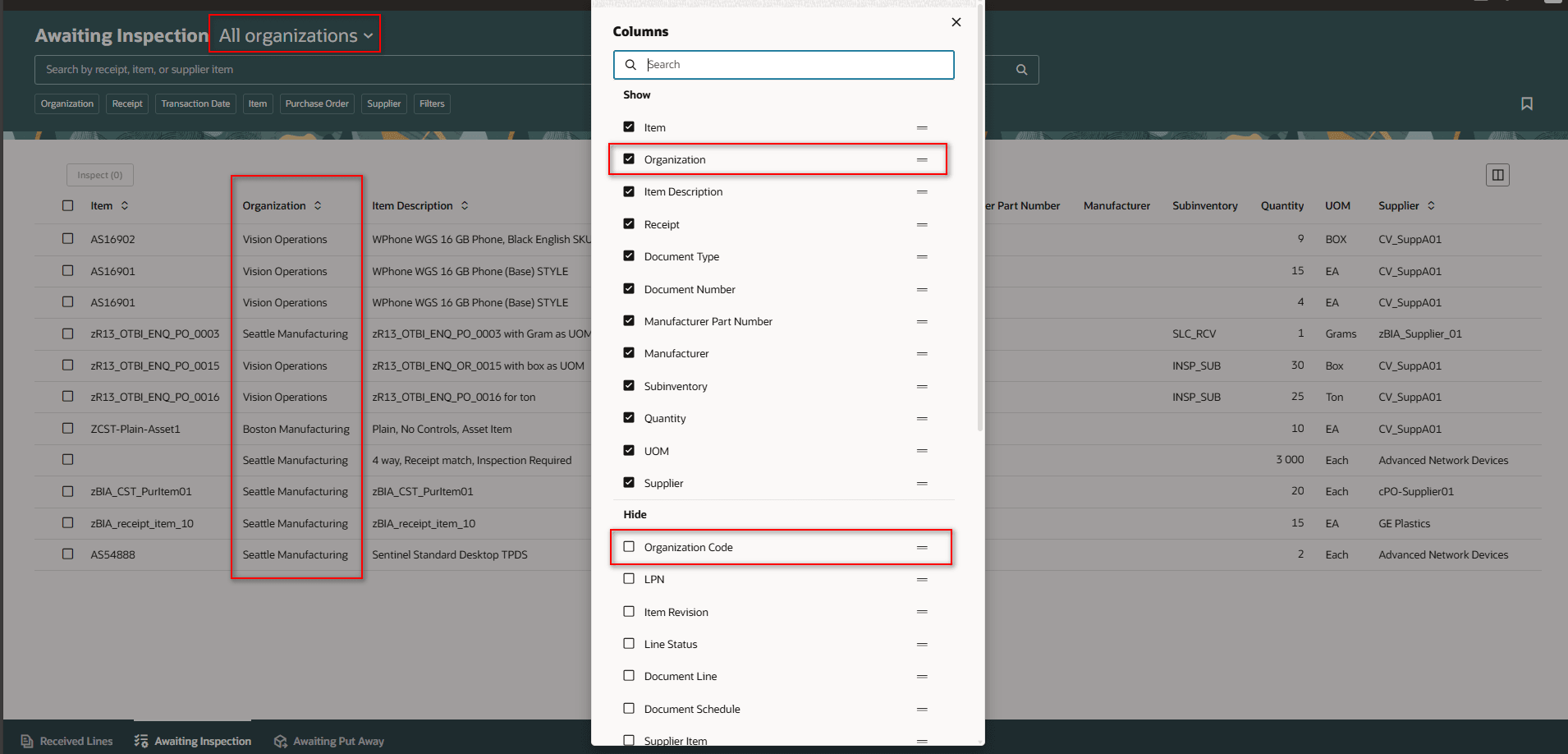Switch to the Received Lines tab
The image size is (1568, 754).
[76, 741]
